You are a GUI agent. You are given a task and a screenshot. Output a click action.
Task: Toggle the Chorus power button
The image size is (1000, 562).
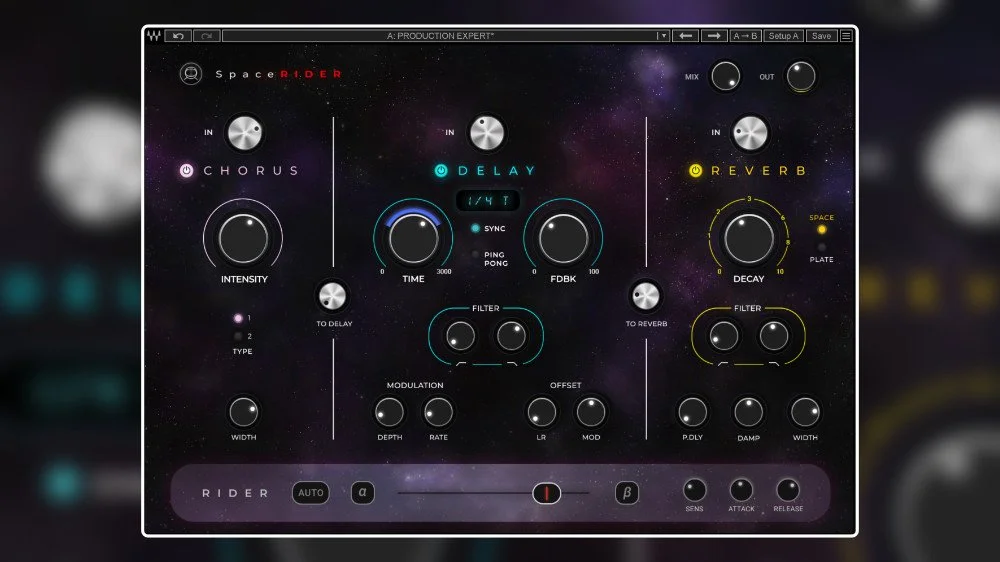click(x=186, y=170)
